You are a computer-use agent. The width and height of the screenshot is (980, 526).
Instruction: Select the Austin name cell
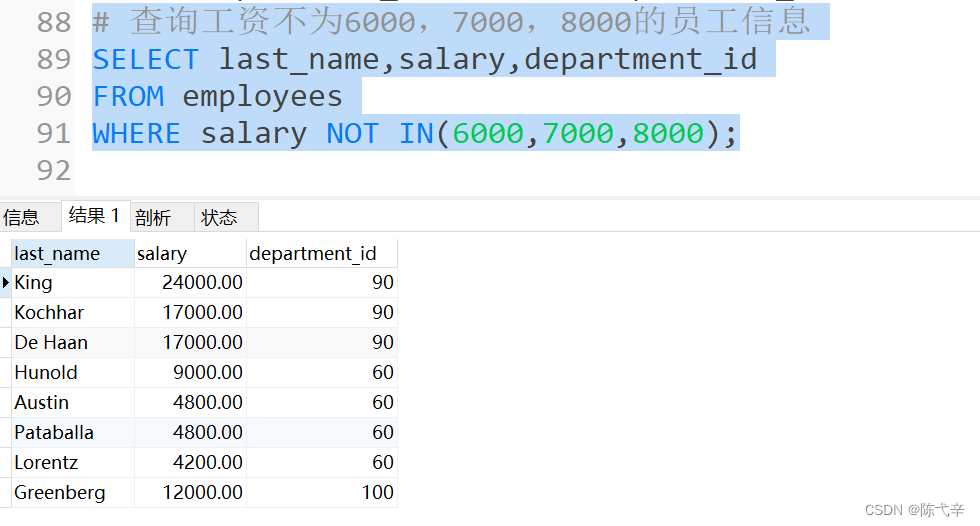pos(72,402)
